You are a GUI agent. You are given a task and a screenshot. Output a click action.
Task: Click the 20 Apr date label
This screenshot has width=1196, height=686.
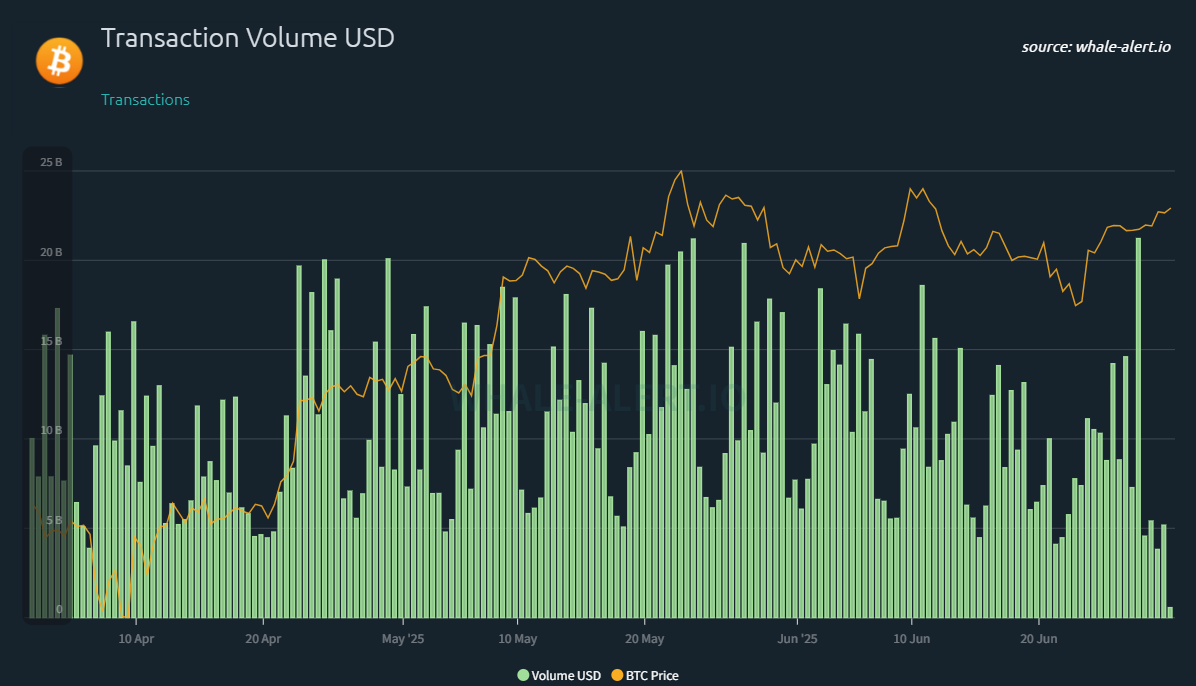click(x=262, y=638)
